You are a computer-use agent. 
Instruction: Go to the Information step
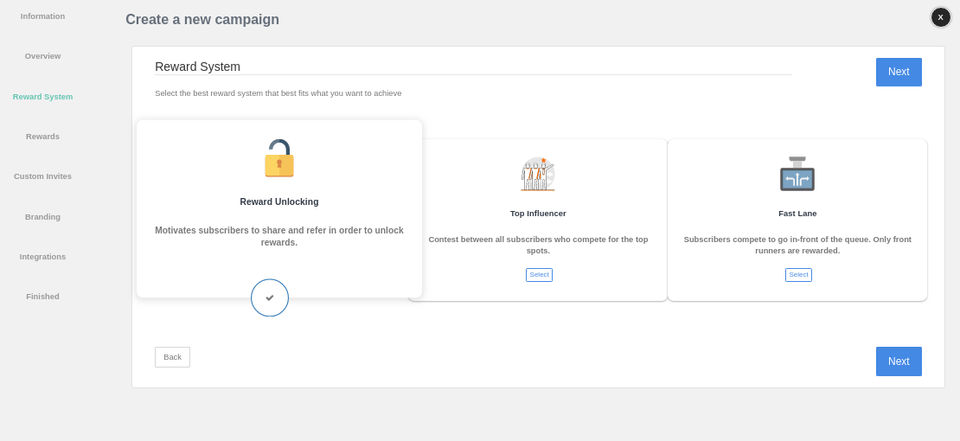tap(43, 16)
